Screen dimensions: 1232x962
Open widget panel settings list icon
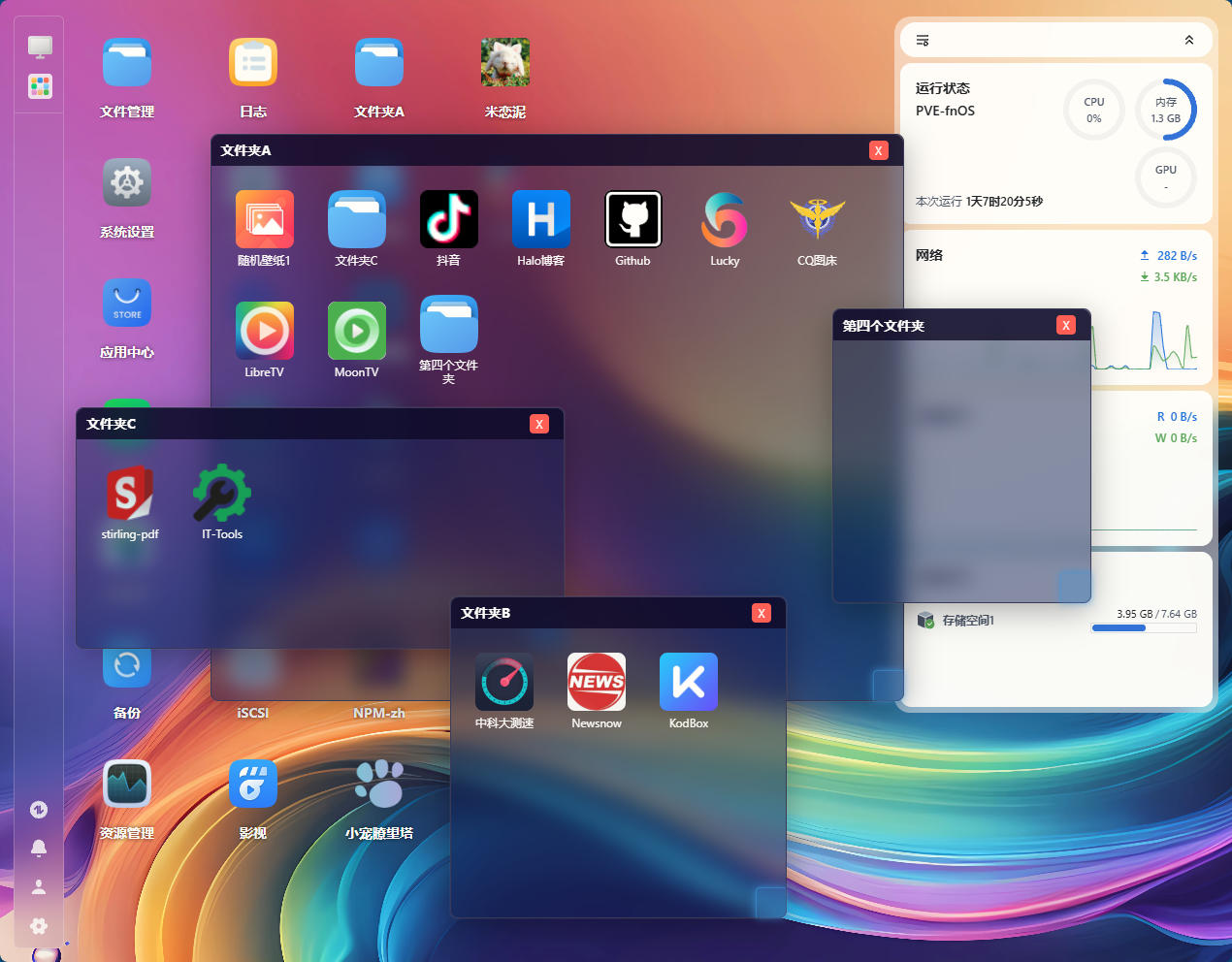click(x=923, y=40)
